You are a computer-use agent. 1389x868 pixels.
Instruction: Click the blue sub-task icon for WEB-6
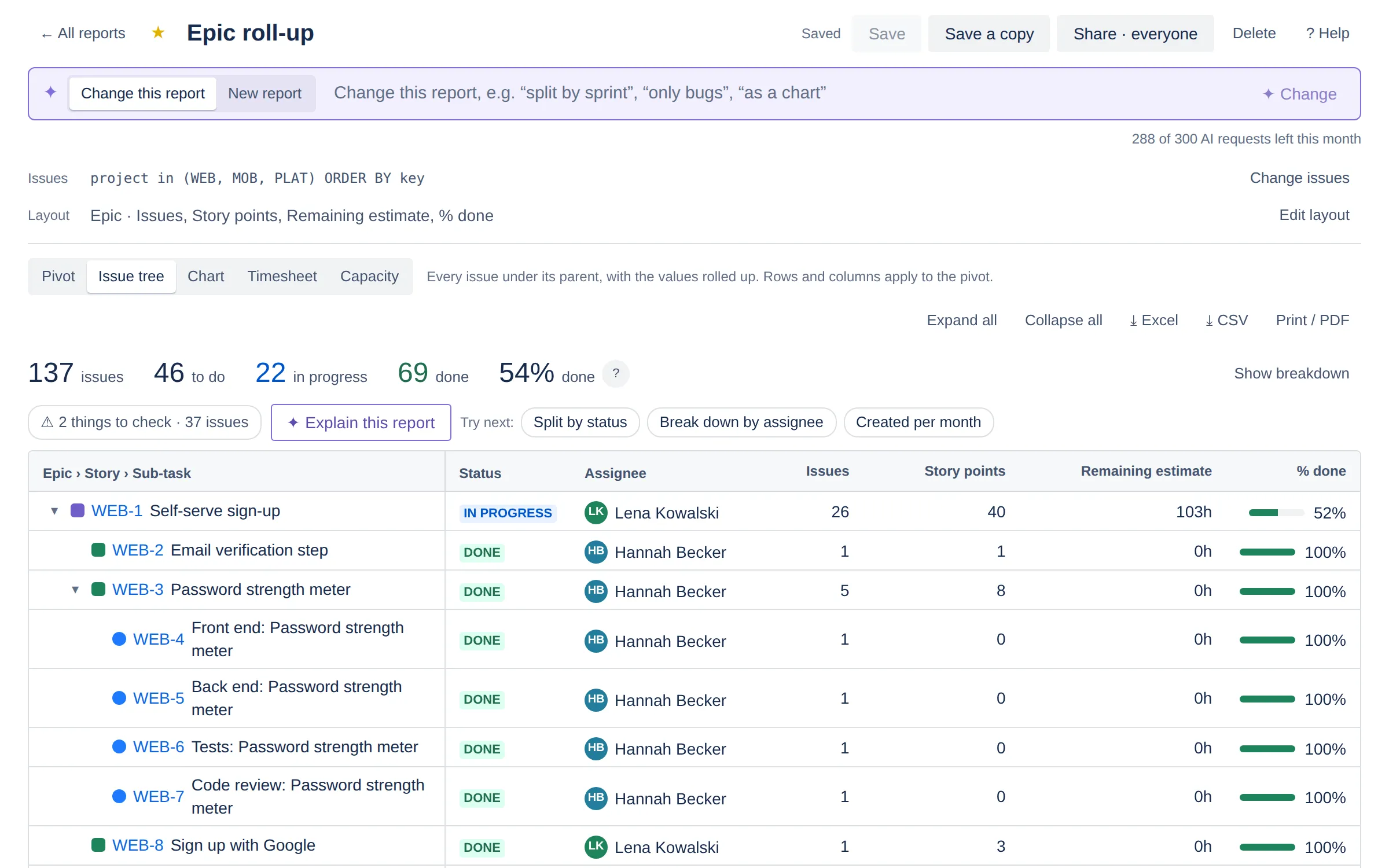click(x=119, y=746)
